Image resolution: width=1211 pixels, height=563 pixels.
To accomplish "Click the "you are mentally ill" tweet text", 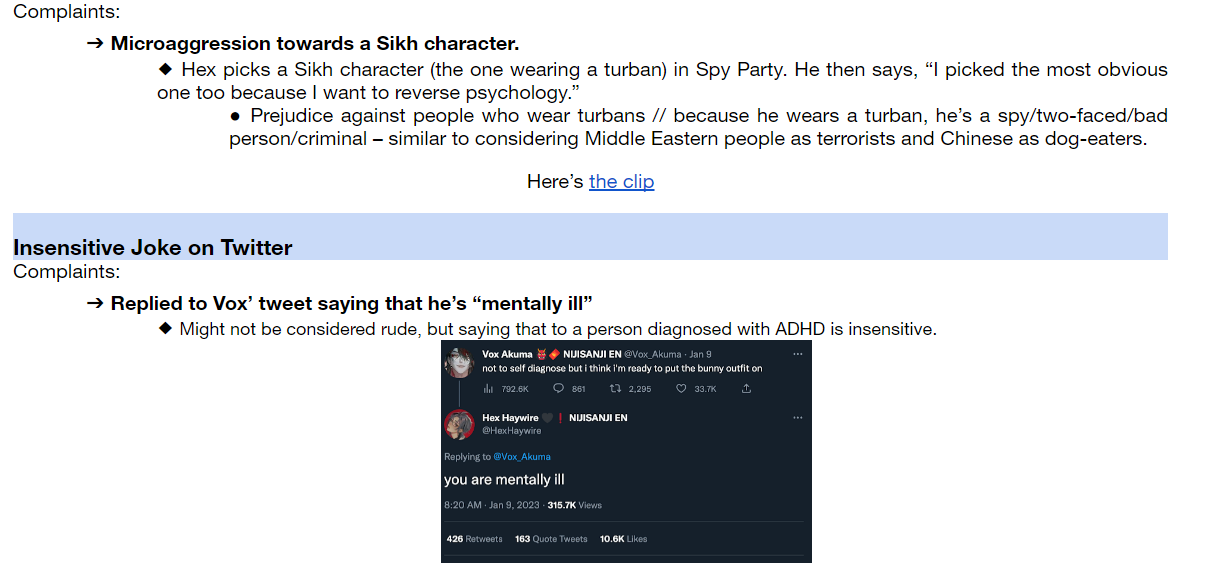I will (x=504, y=480).
